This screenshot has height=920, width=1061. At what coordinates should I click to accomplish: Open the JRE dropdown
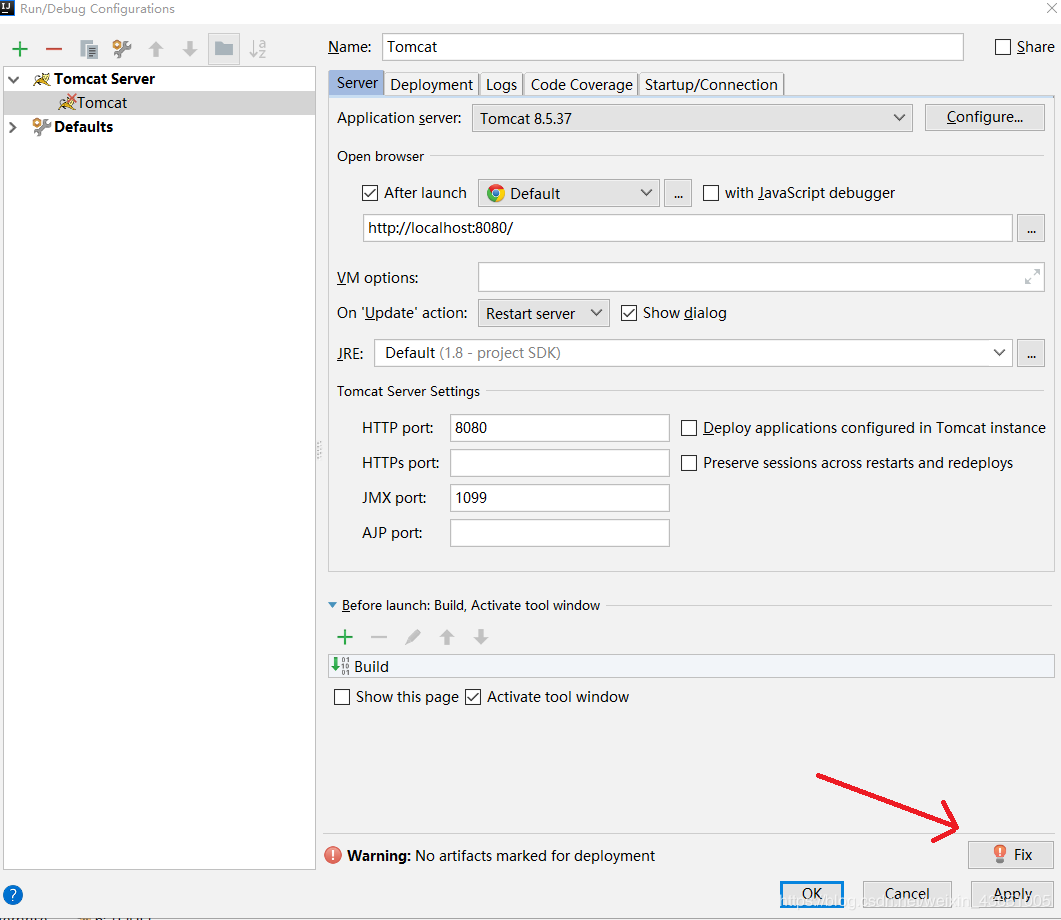tap(693, 353)
